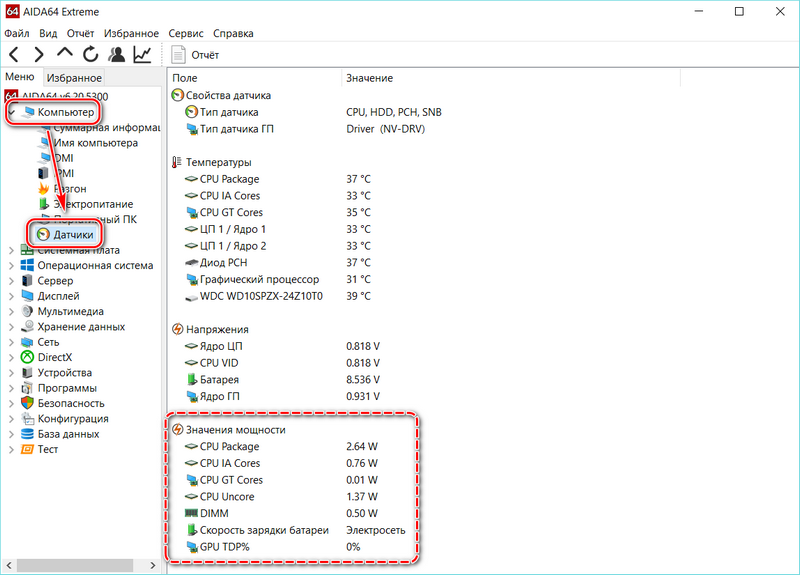Select the Графический процессор row

[259, 280]
